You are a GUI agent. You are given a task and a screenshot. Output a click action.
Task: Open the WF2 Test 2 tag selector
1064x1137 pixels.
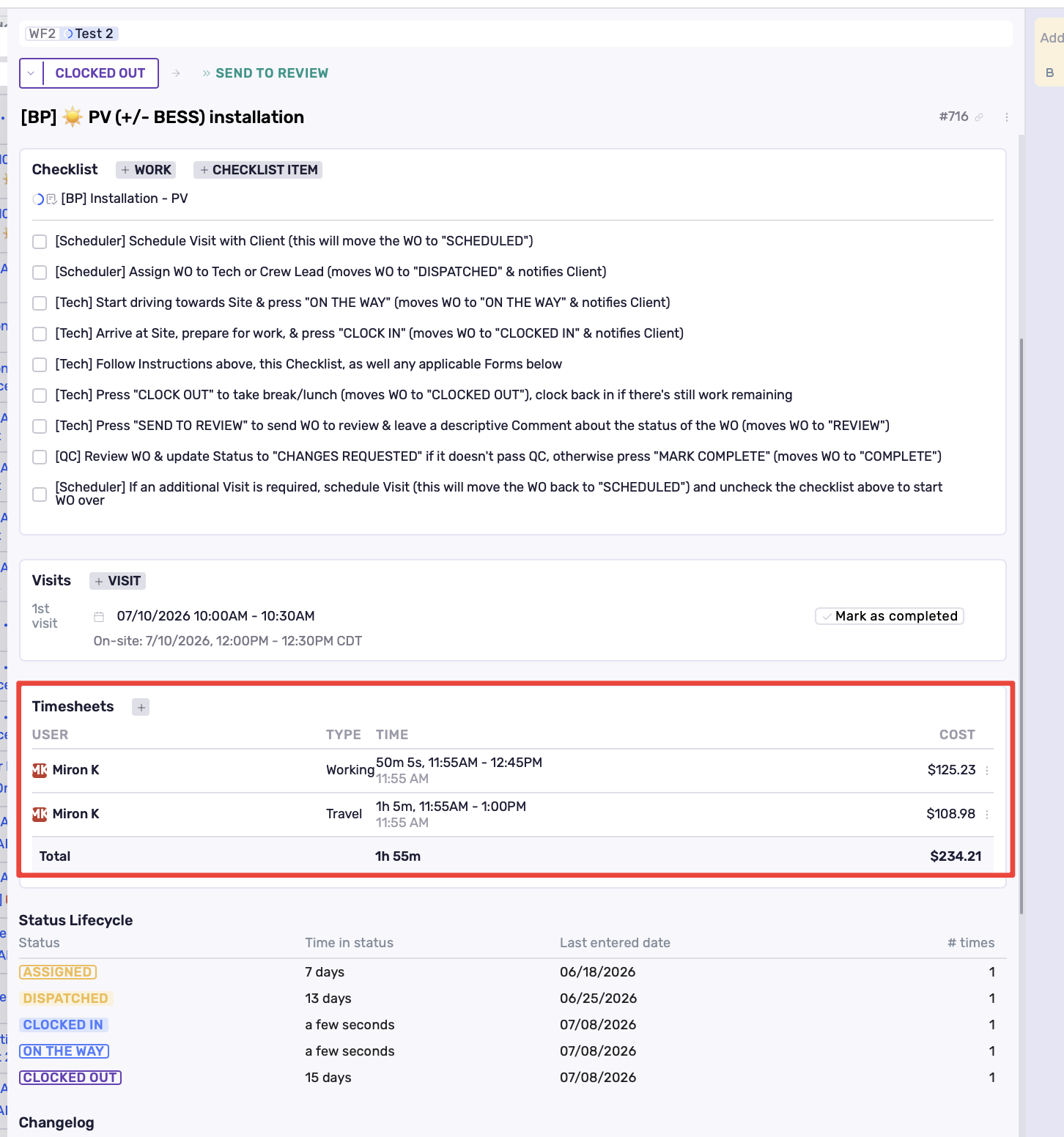pos(71,34)
